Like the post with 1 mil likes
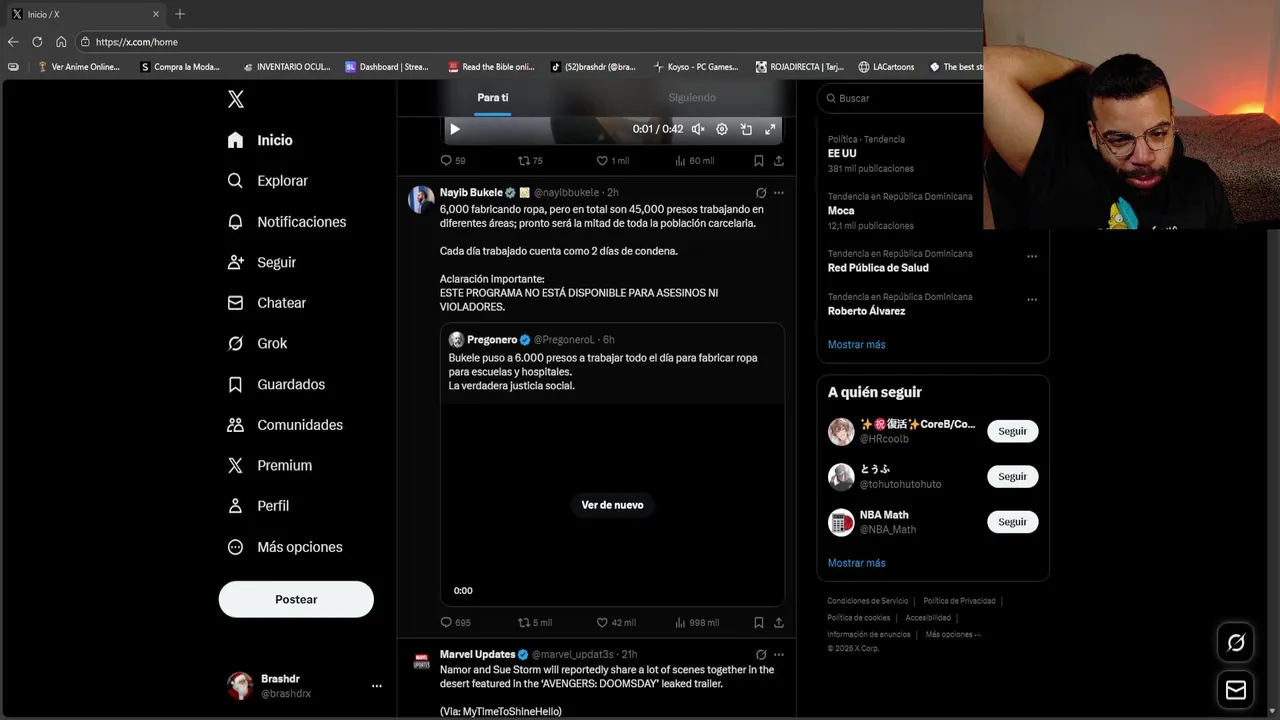 point(613,160)
